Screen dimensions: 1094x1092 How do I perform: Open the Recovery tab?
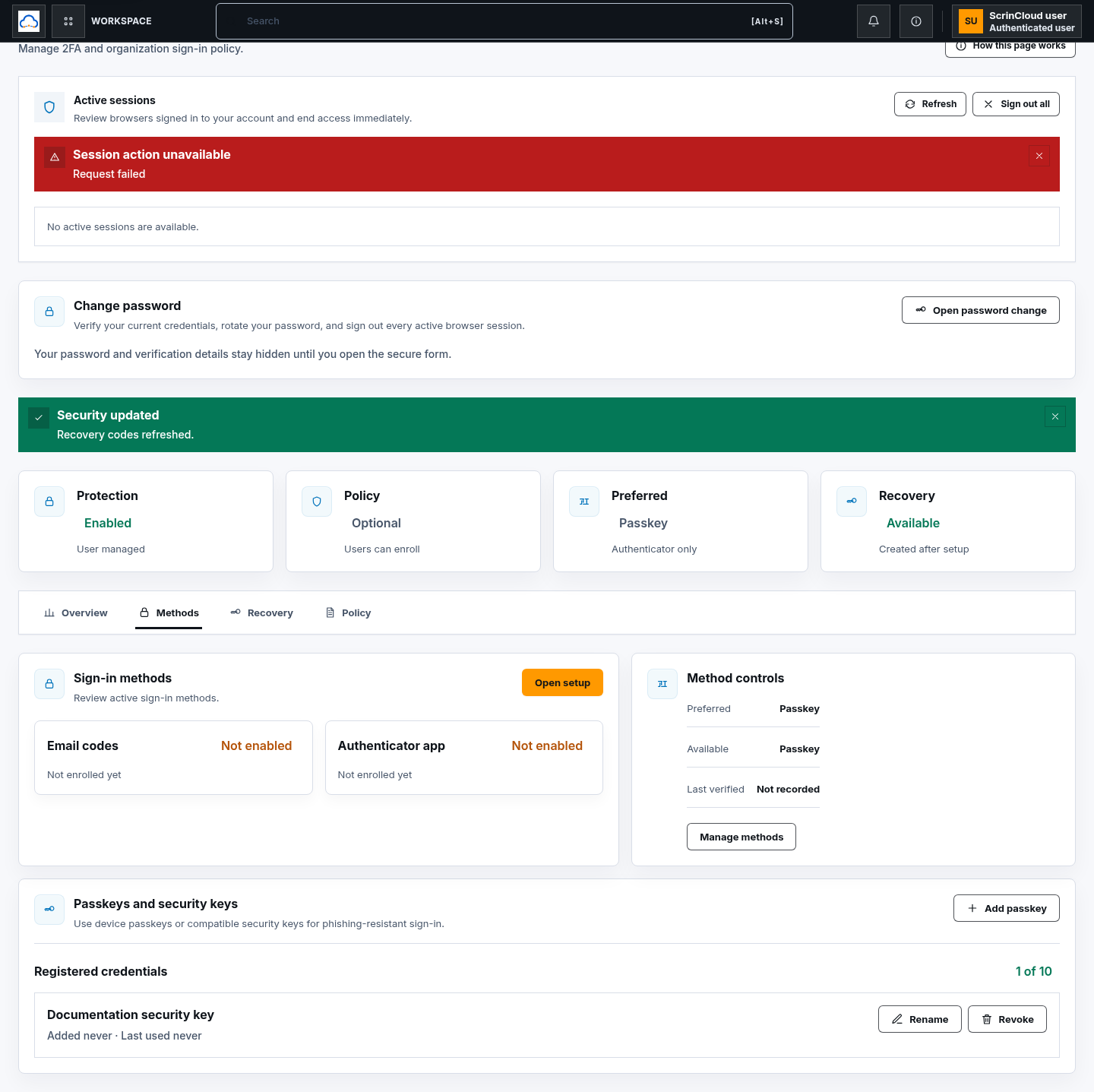(261, 613)
